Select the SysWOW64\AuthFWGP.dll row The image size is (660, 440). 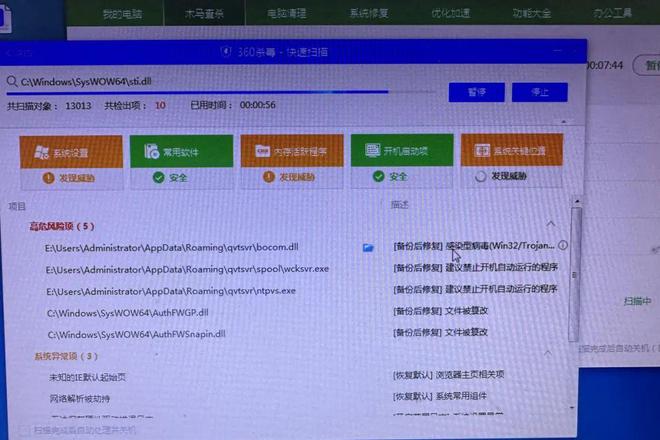point(128,313)
